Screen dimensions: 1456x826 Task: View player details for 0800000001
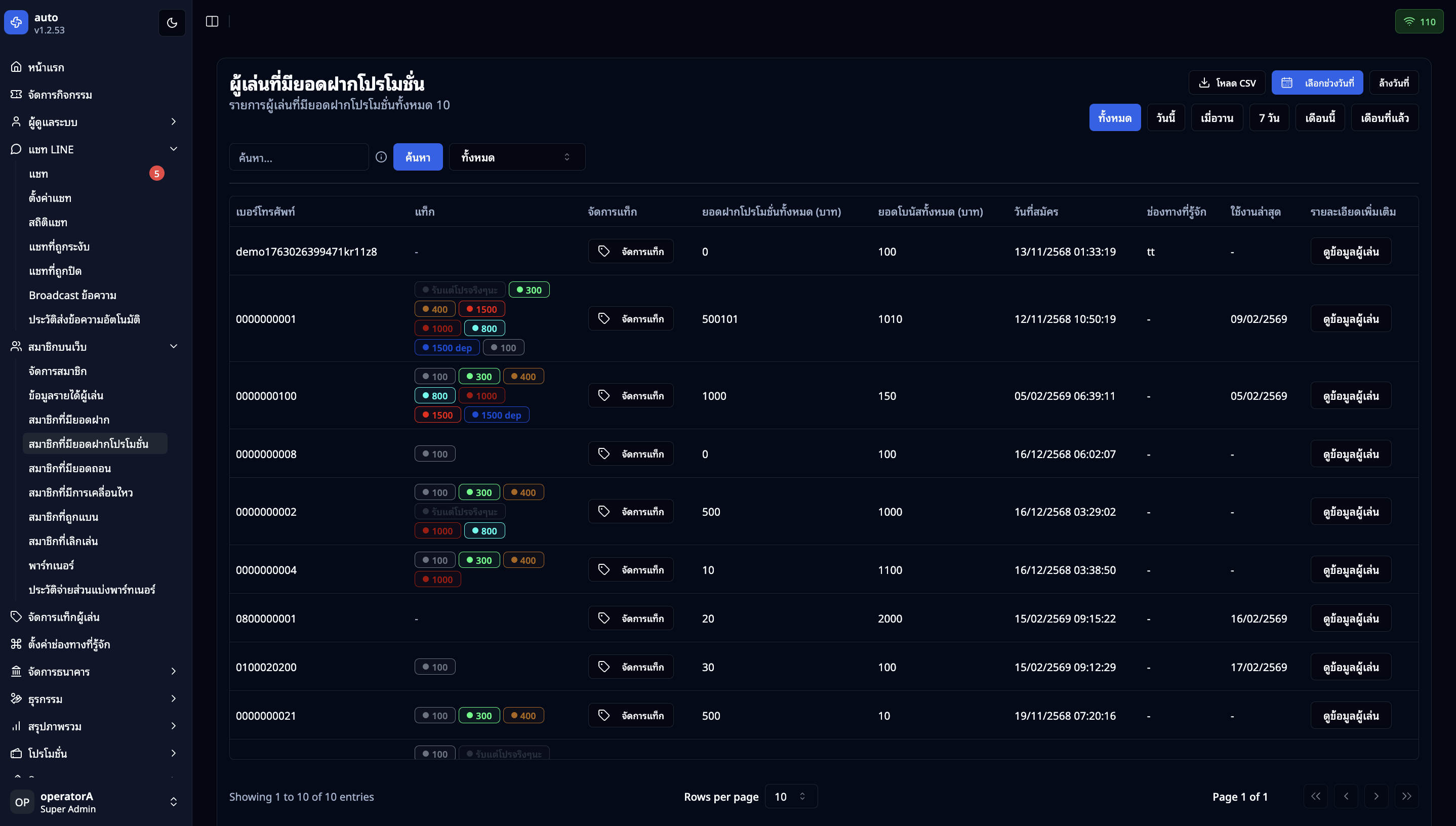1350,618
